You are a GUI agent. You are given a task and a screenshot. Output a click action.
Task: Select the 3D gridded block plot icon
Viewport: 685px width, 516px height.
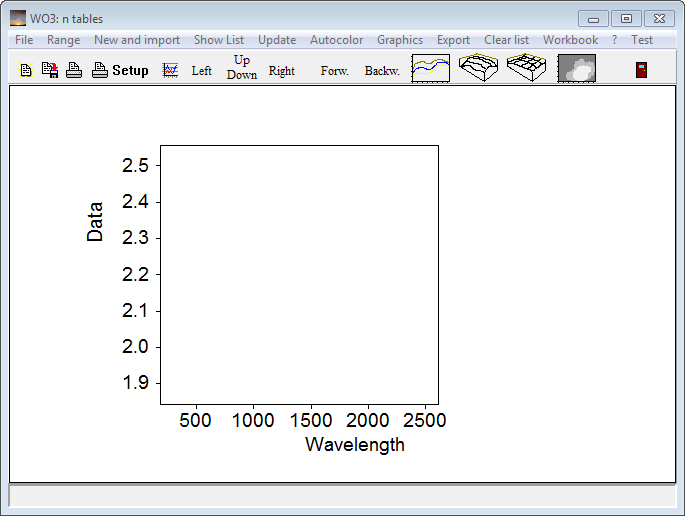527,69
